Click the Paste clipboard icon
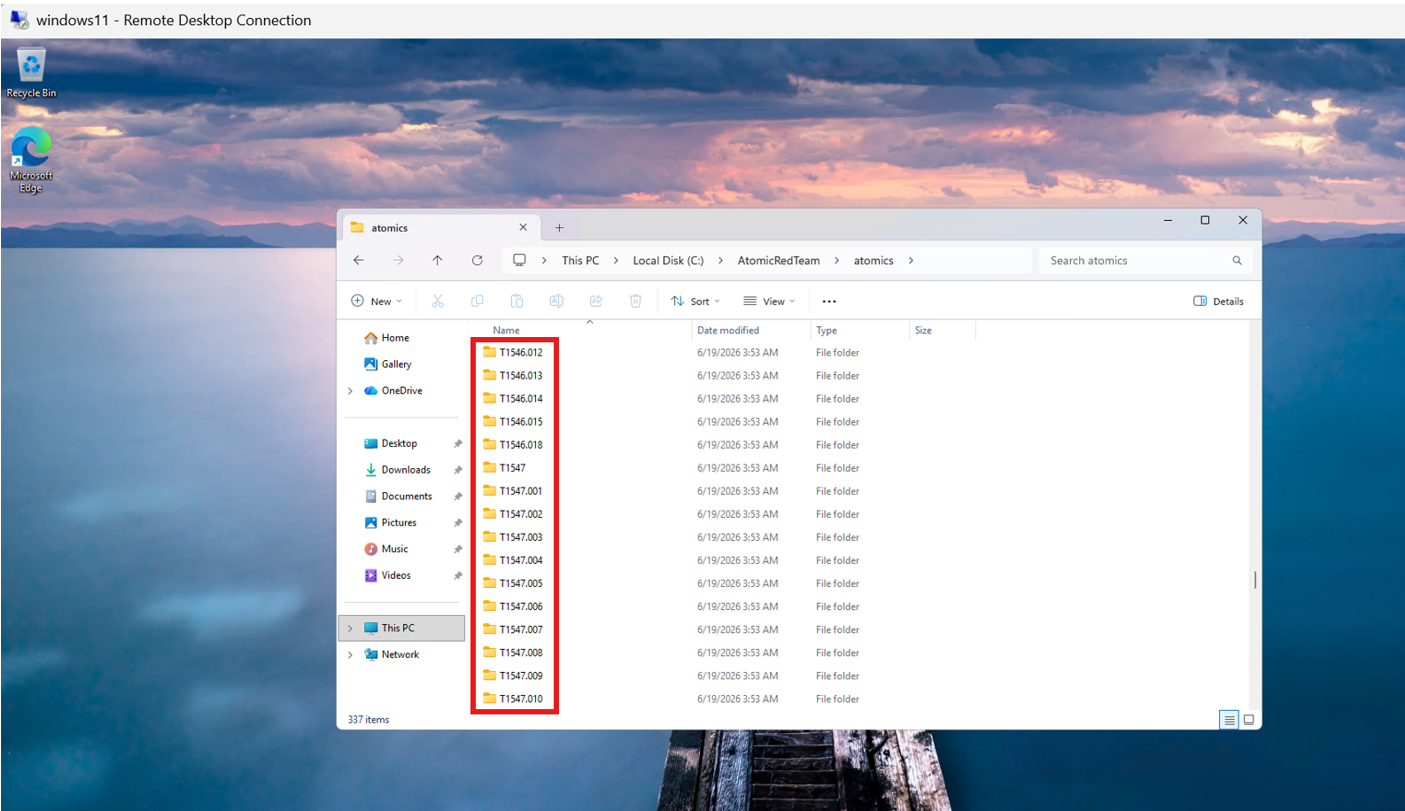Image resolution: width=1405 pixels, height=811 pixels. [517, 301]
